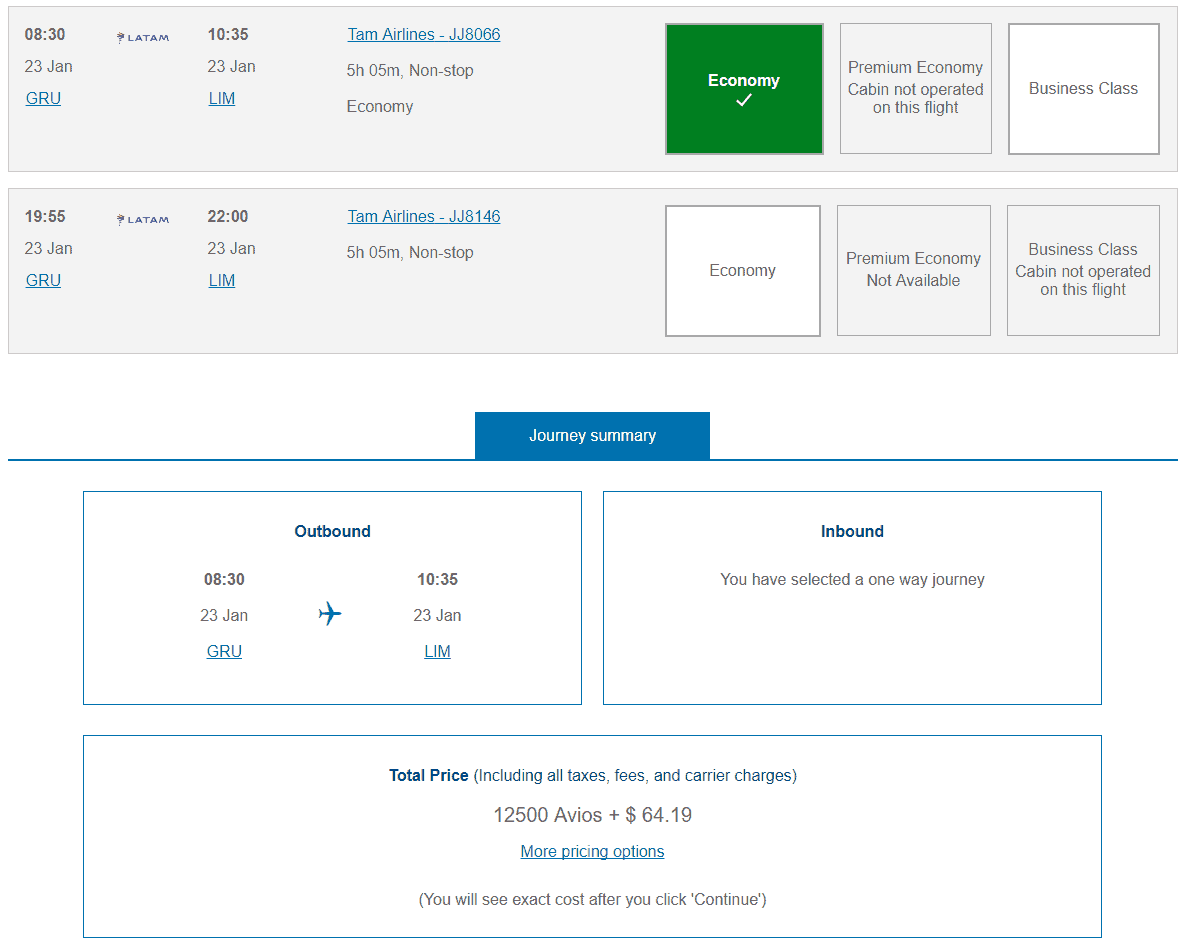Click GRU link on the 08:30 flight
This screenshot has width=1186, height=947.
click(x=43, y=99)
